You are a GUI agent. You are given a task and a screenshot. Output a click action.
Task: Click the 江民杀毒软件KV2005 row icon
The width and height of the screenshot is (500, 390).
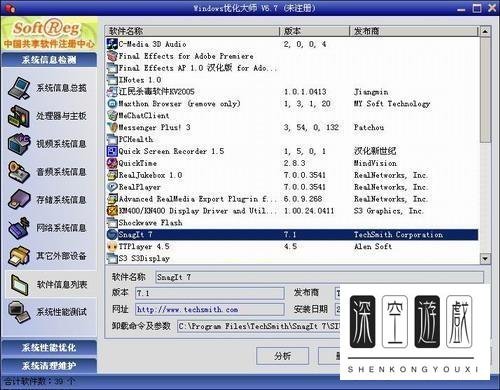112,92
